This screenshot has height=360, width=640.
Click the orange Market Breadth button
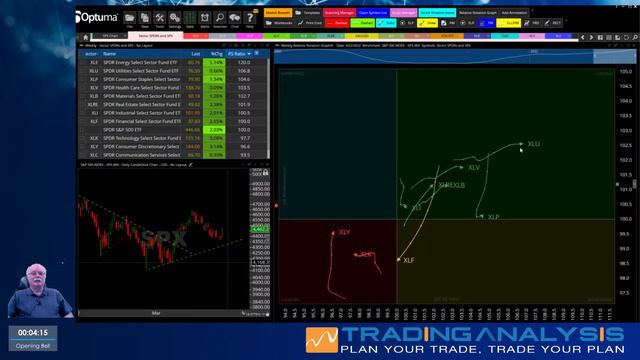point(278,13)
